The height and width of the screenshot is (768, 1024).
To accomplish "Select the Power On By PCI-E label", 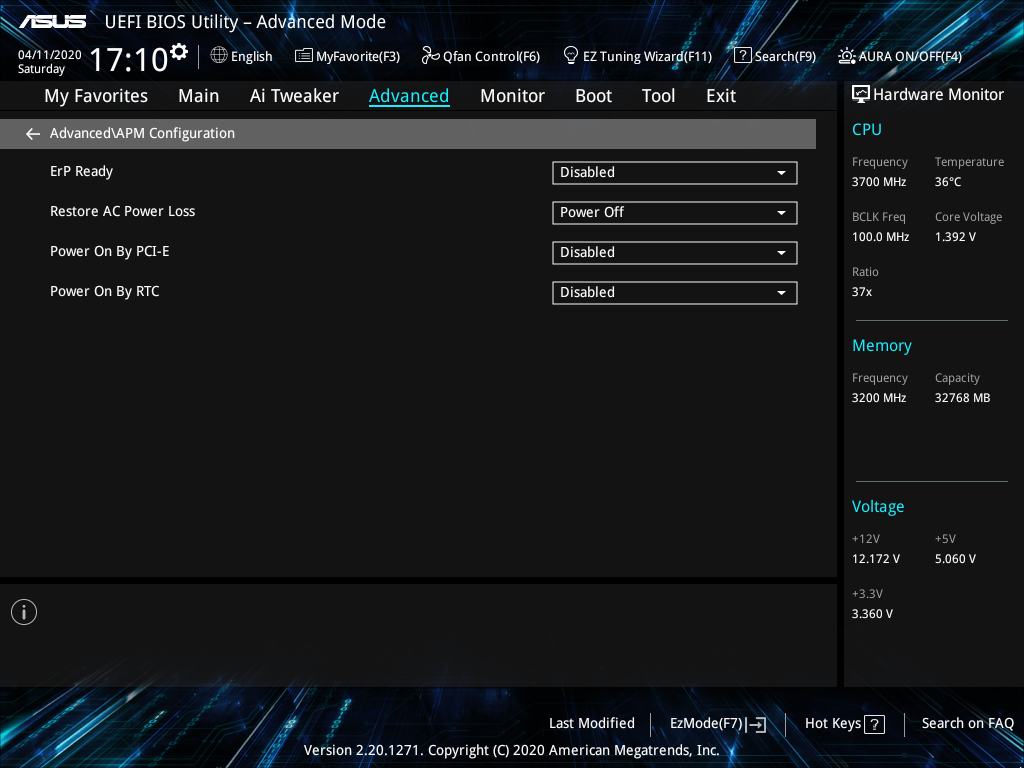I will coord(110,251).
